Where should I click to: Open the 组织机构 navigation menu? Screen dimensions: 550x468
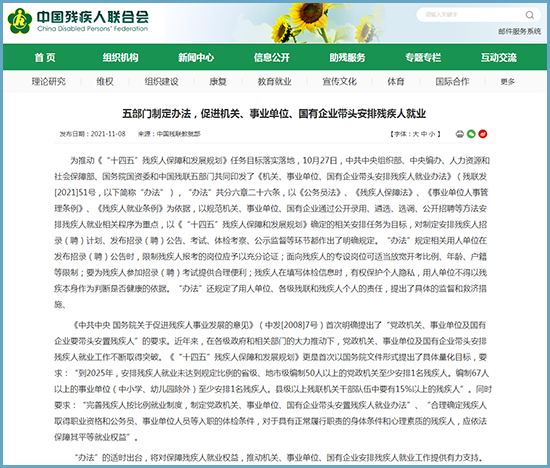(x=120, y=58)
